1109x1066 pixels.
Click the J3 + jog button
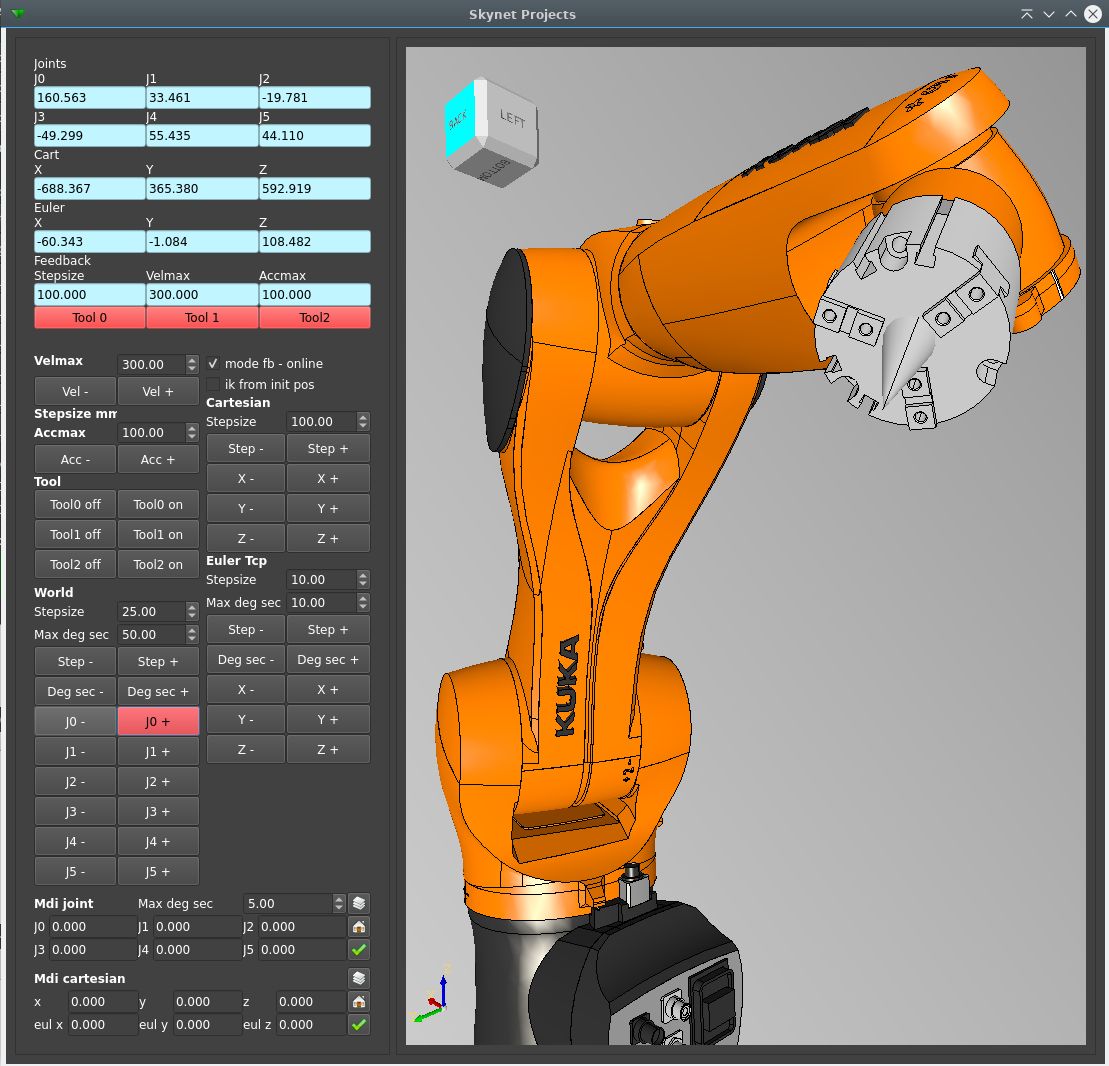pos(158,811)
